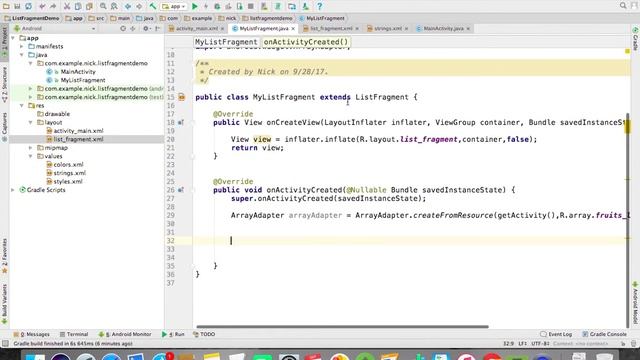
Task: Click the navigate Forward arrow icon
Action: click(139, 6)
